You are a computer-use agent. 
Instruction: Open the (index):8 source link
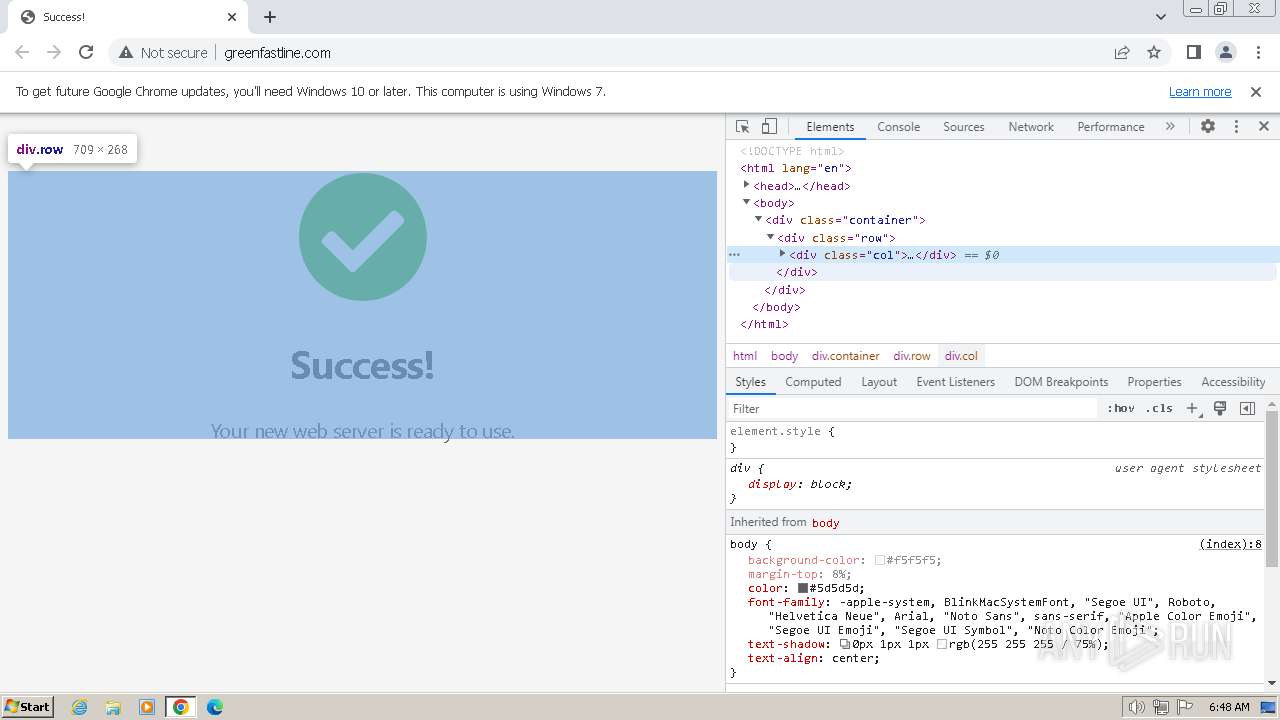pyautogui.click(x=1230, y=544)
